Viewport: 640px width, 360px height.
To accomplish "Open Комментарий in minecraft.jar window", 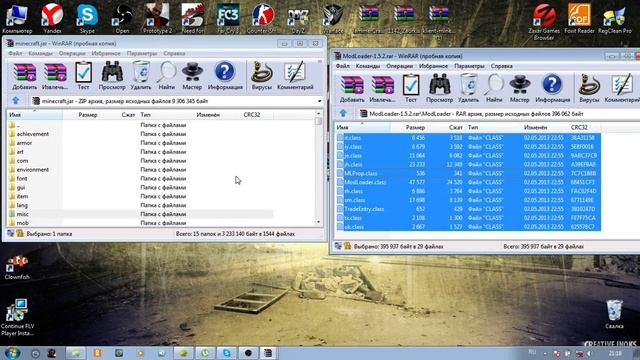I will pos(295,76).
